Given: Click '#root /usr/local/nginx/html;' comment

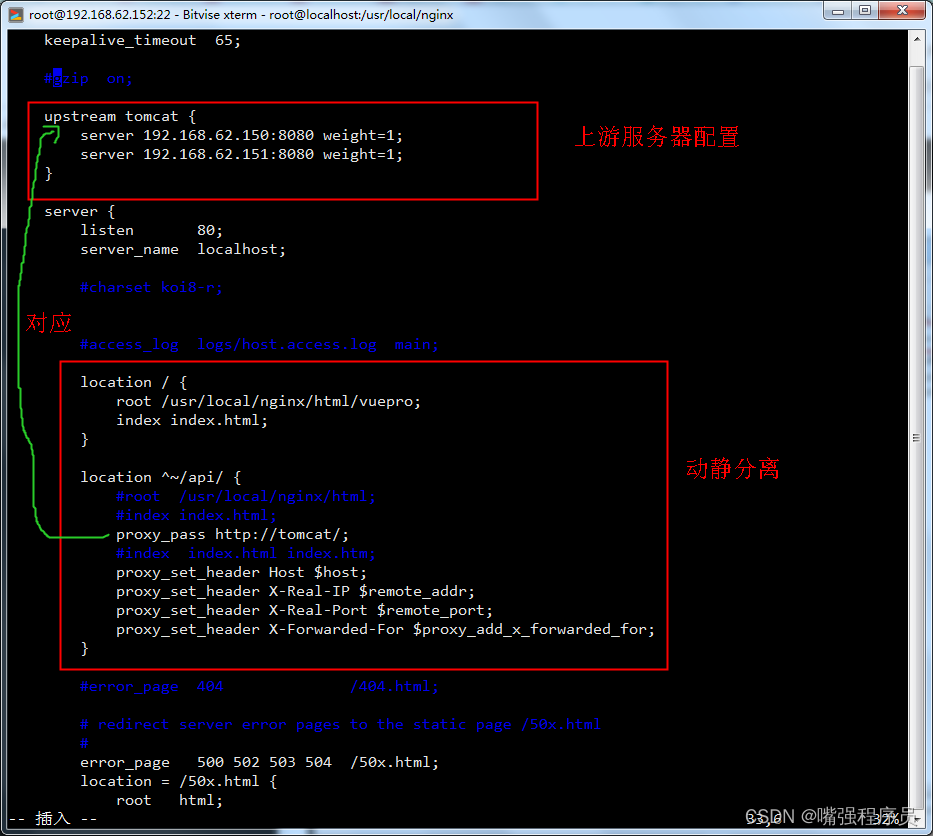Looking at the screenshot, I should [246, 497].
